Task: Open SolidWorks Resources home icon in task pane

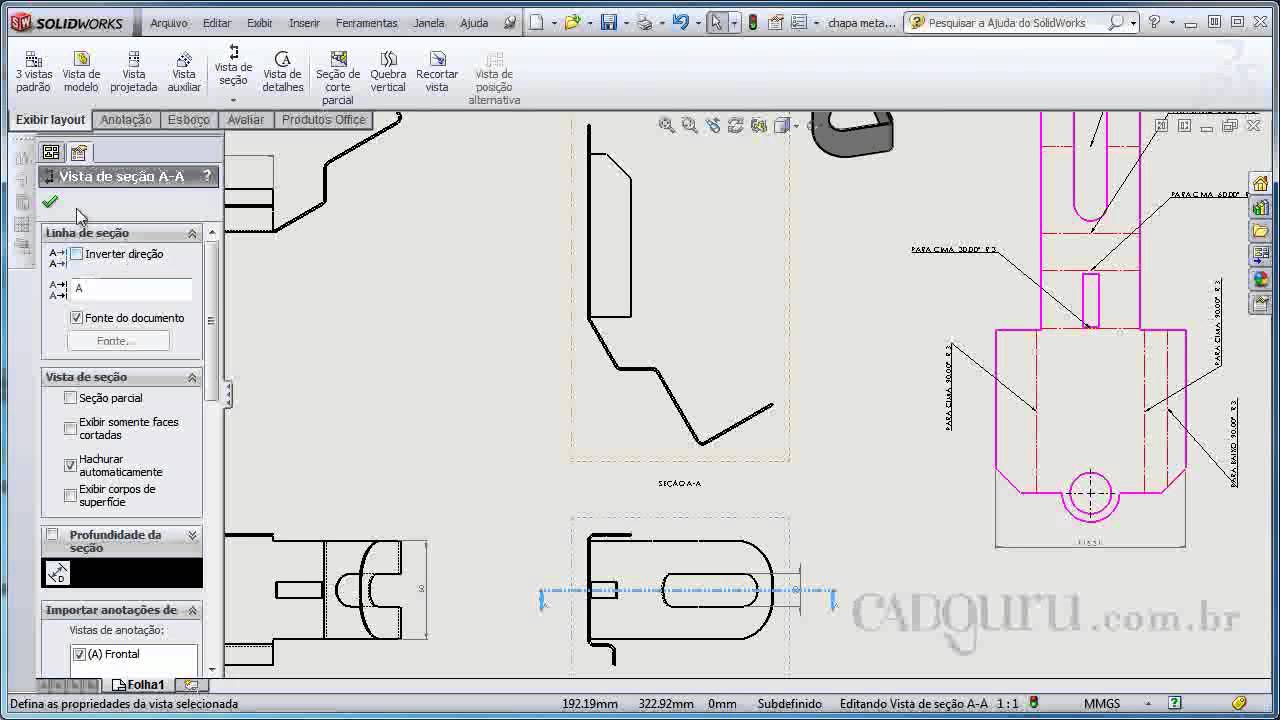Action: pos(1260,183)
